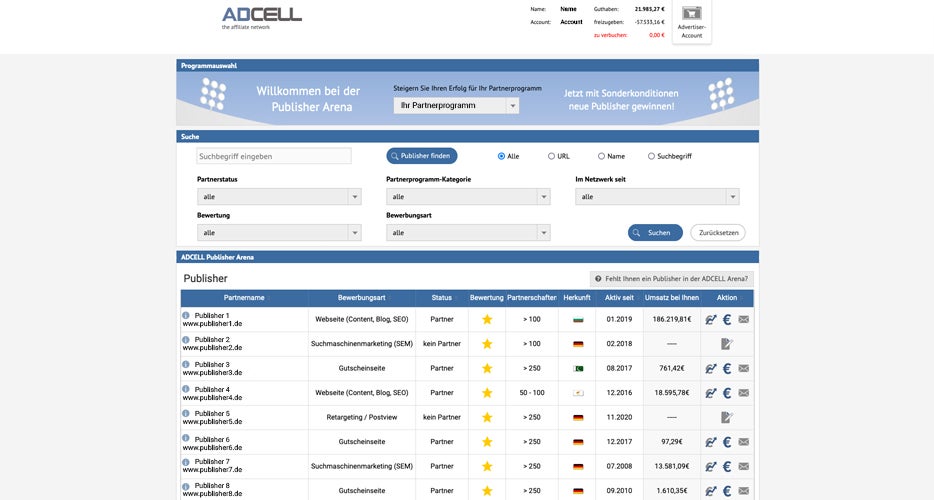
Task: Open the Bewerbungsart filter dropdown
Action: pos(468,233)
